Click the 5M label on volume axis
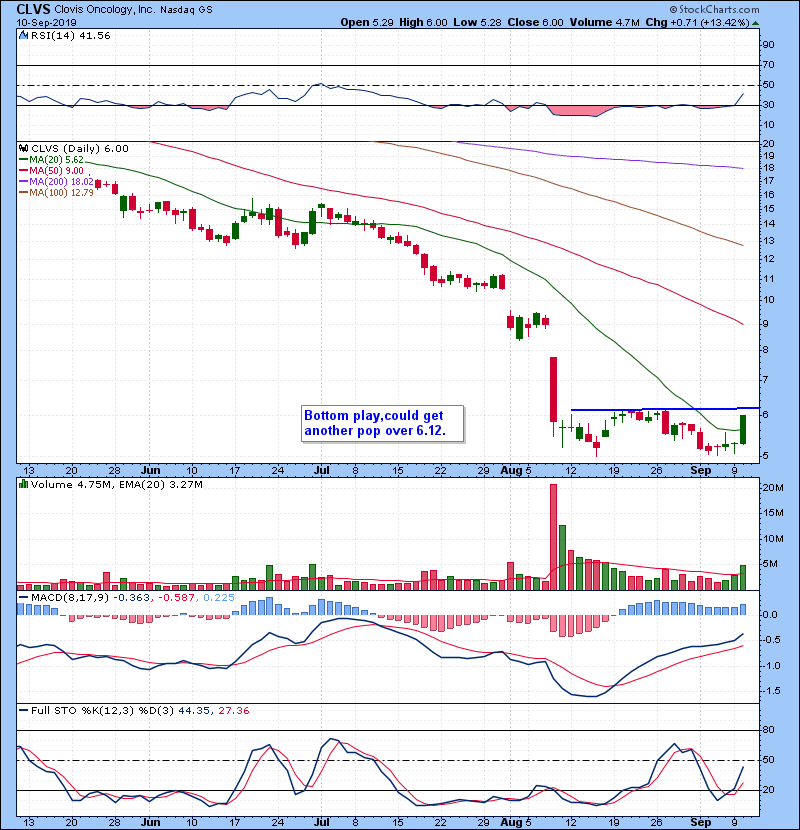This screenshot has width=800, height=830. tap(770, 564)
